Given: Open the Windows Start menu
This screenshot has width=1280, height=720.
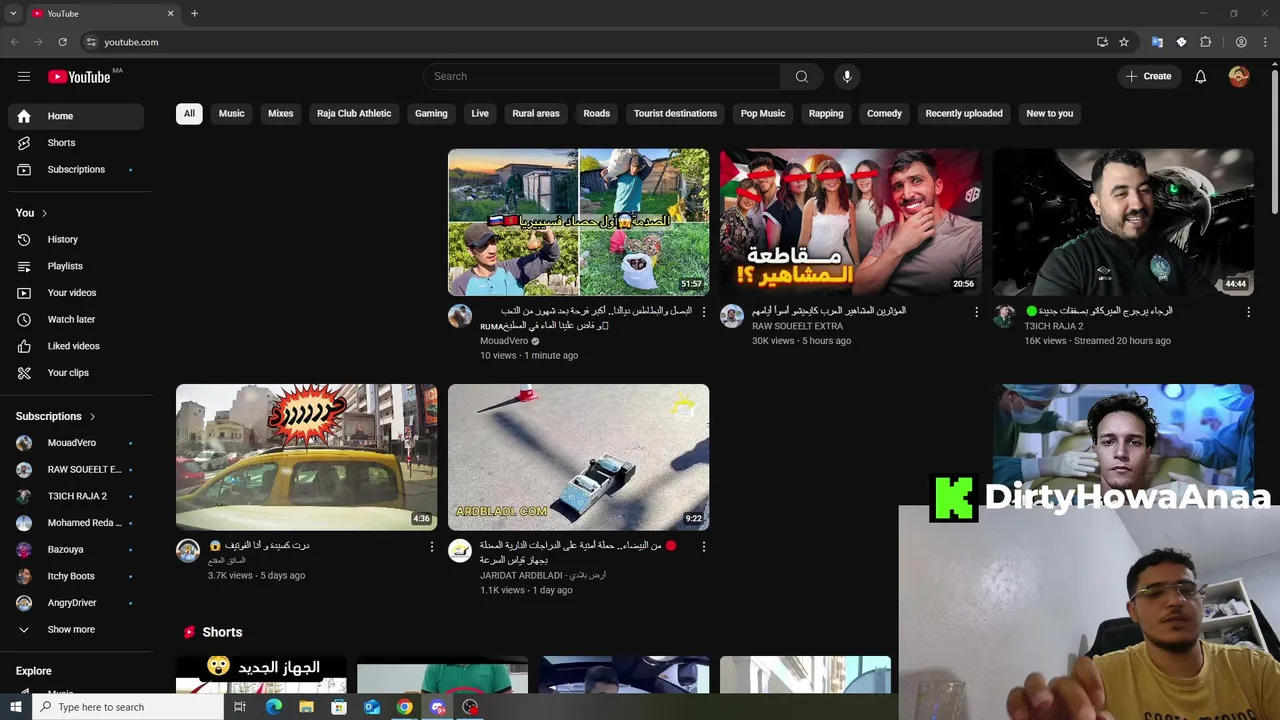Looking at the screenshot, I should tap(15, 707).
